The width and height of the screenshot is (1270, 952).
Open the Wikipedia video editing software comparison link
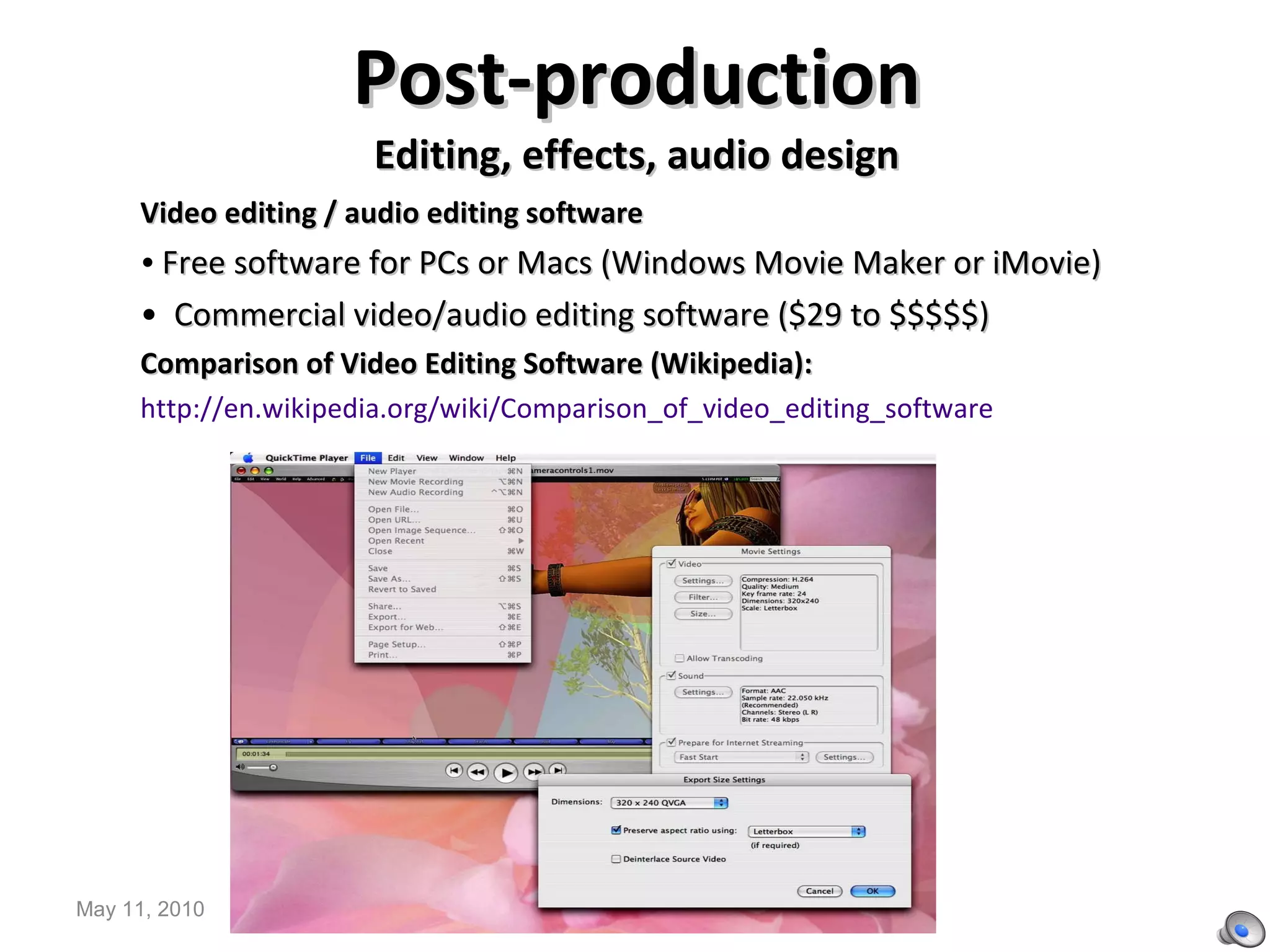(566, 408)
